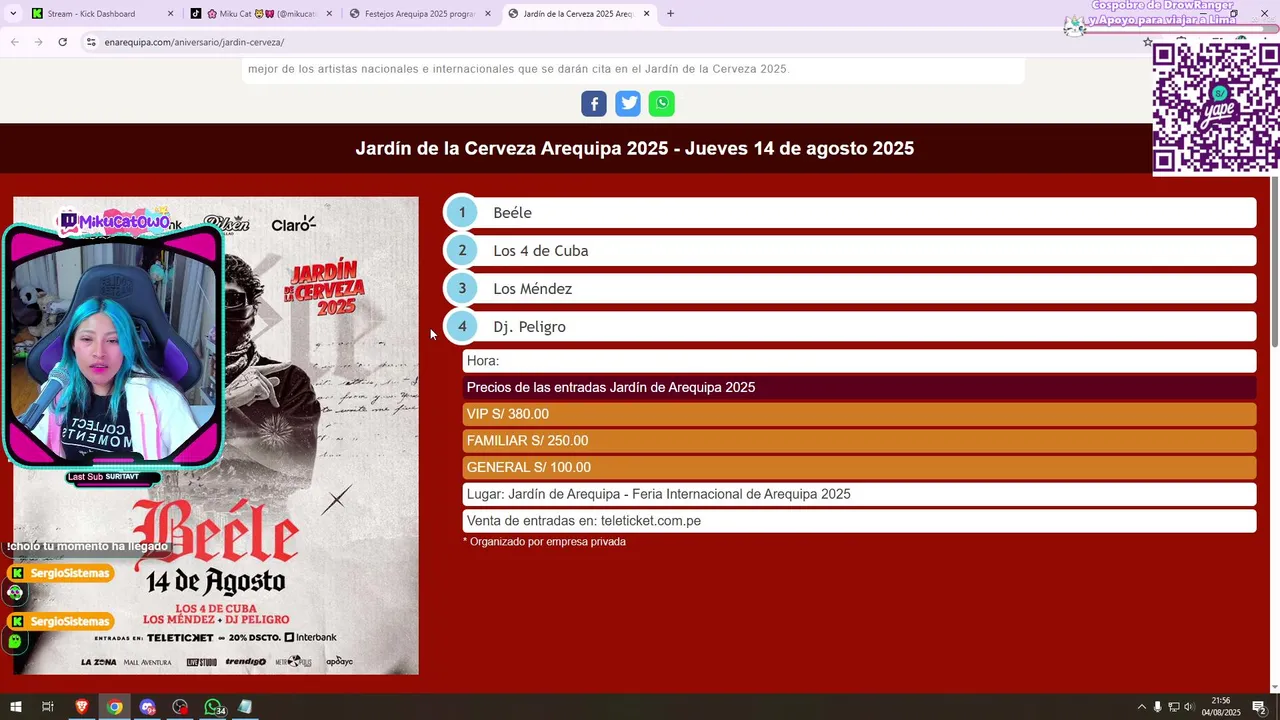Viewport: 1280px width, 720px height.
Task: Select artist row 4 Dj. Peligro
Action: pos(850,327)
